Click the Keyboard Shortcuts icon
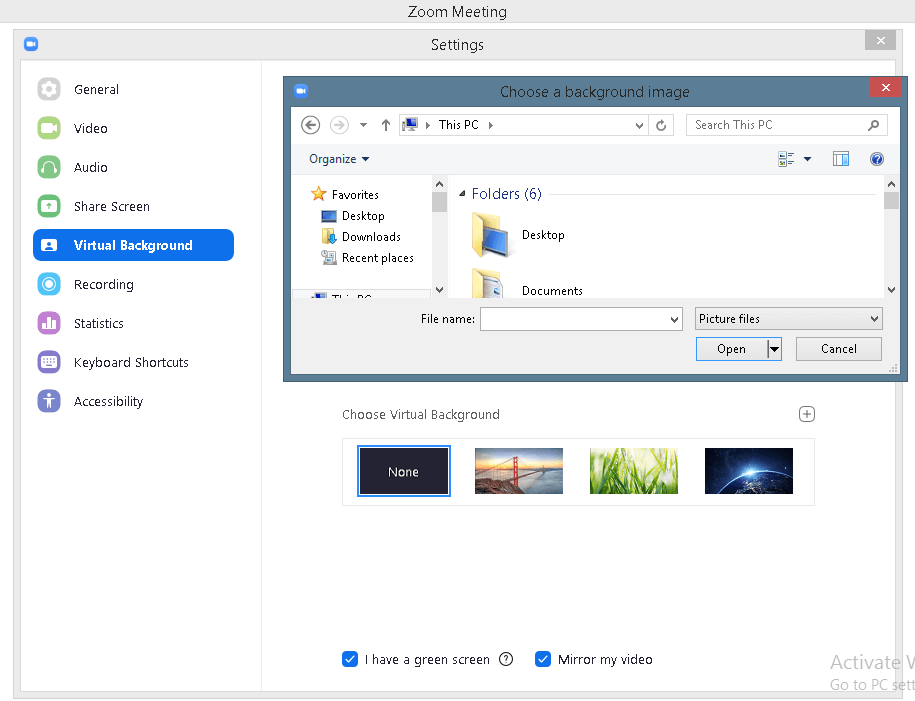This screenshot has width=915, height=701. click(x=49, y=362)
